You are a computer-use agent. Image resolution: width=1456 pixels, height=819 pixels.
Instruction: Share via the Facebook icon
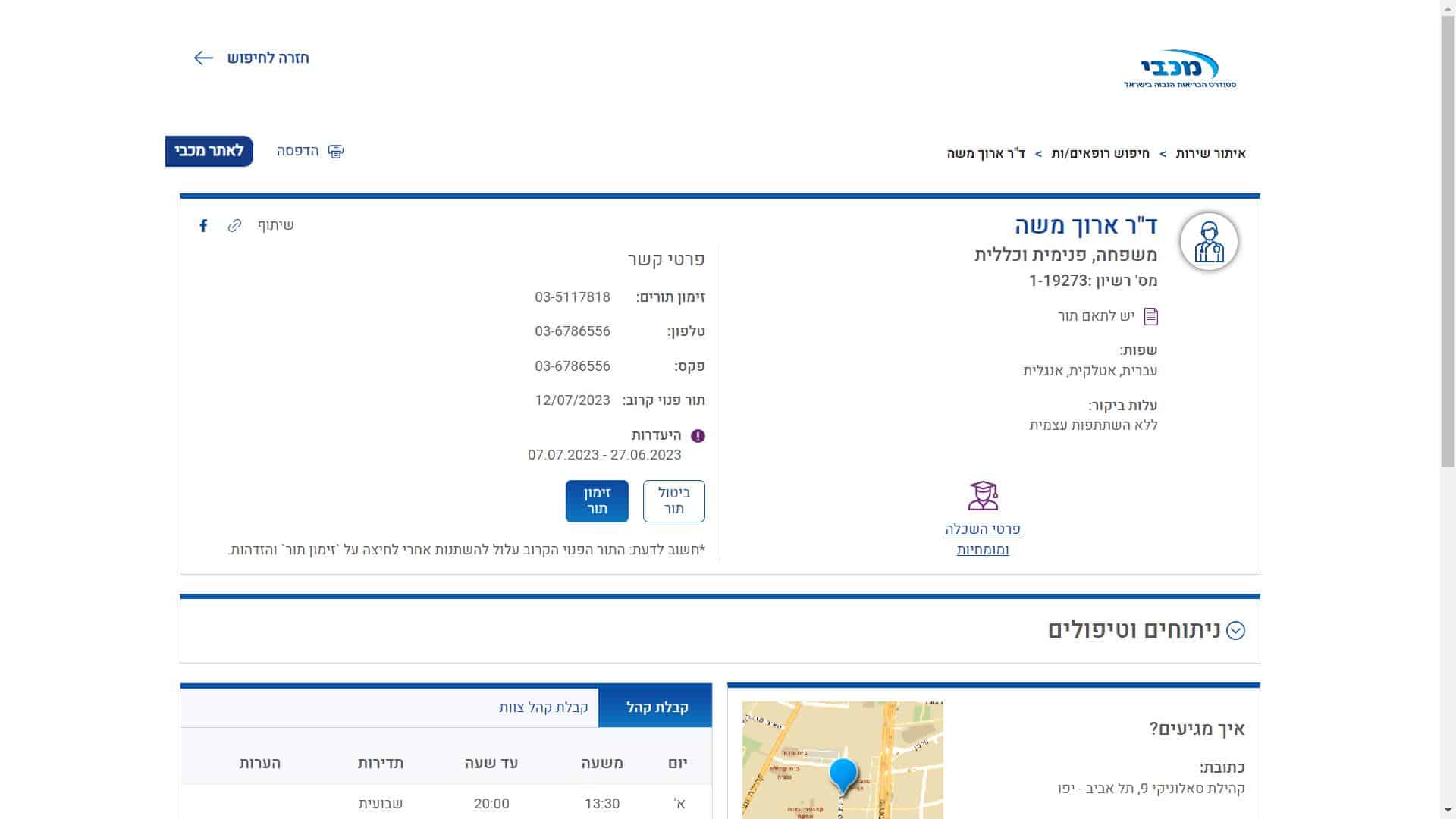click(203, 226)
